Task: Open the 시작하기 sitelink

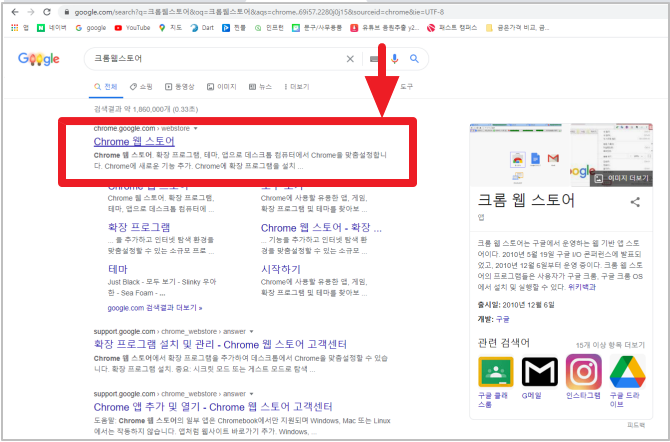Action: 281,269
